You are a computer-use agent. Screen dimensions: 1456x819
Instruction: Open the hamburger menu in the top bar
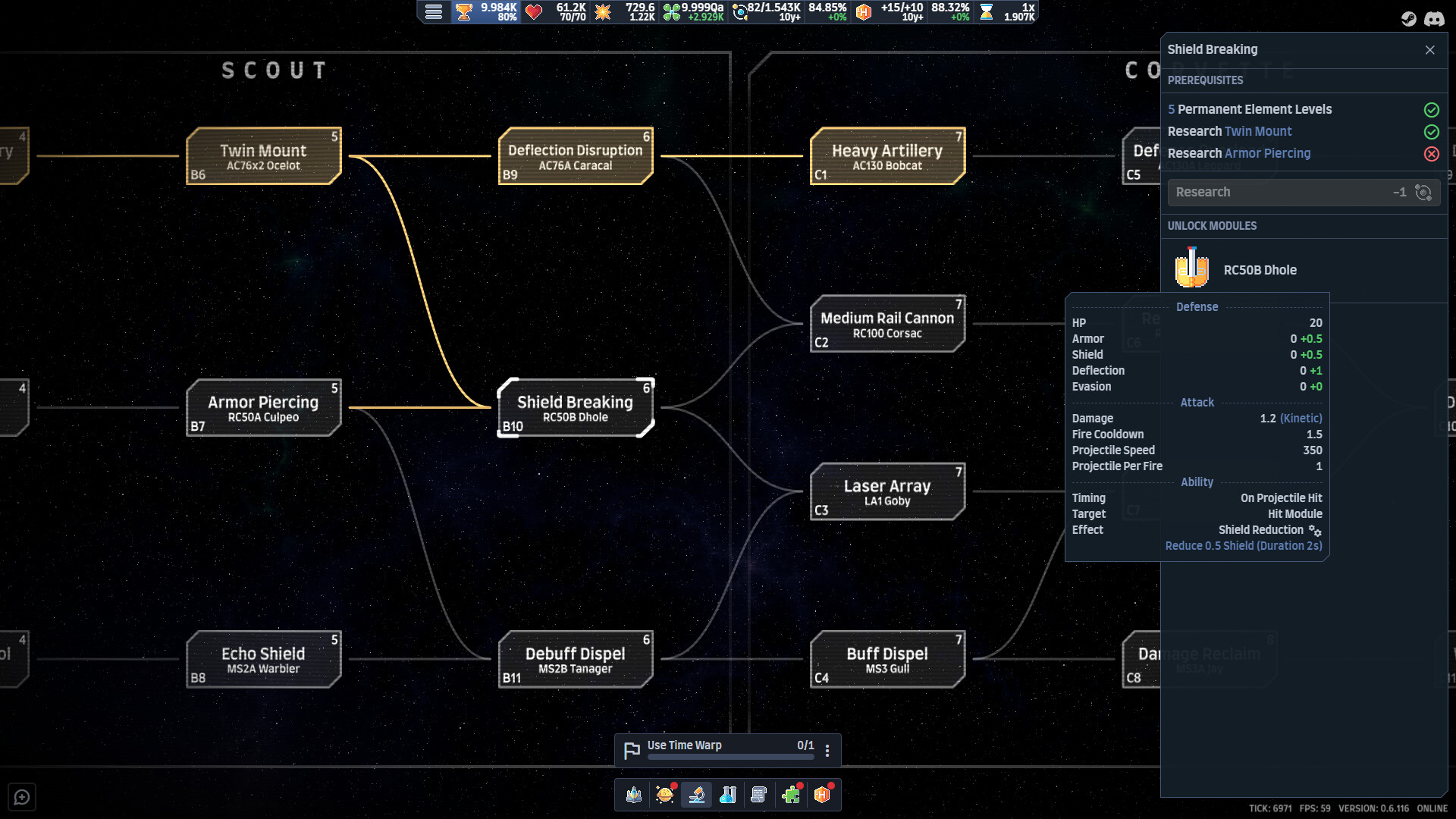click(x=434, y=11)
